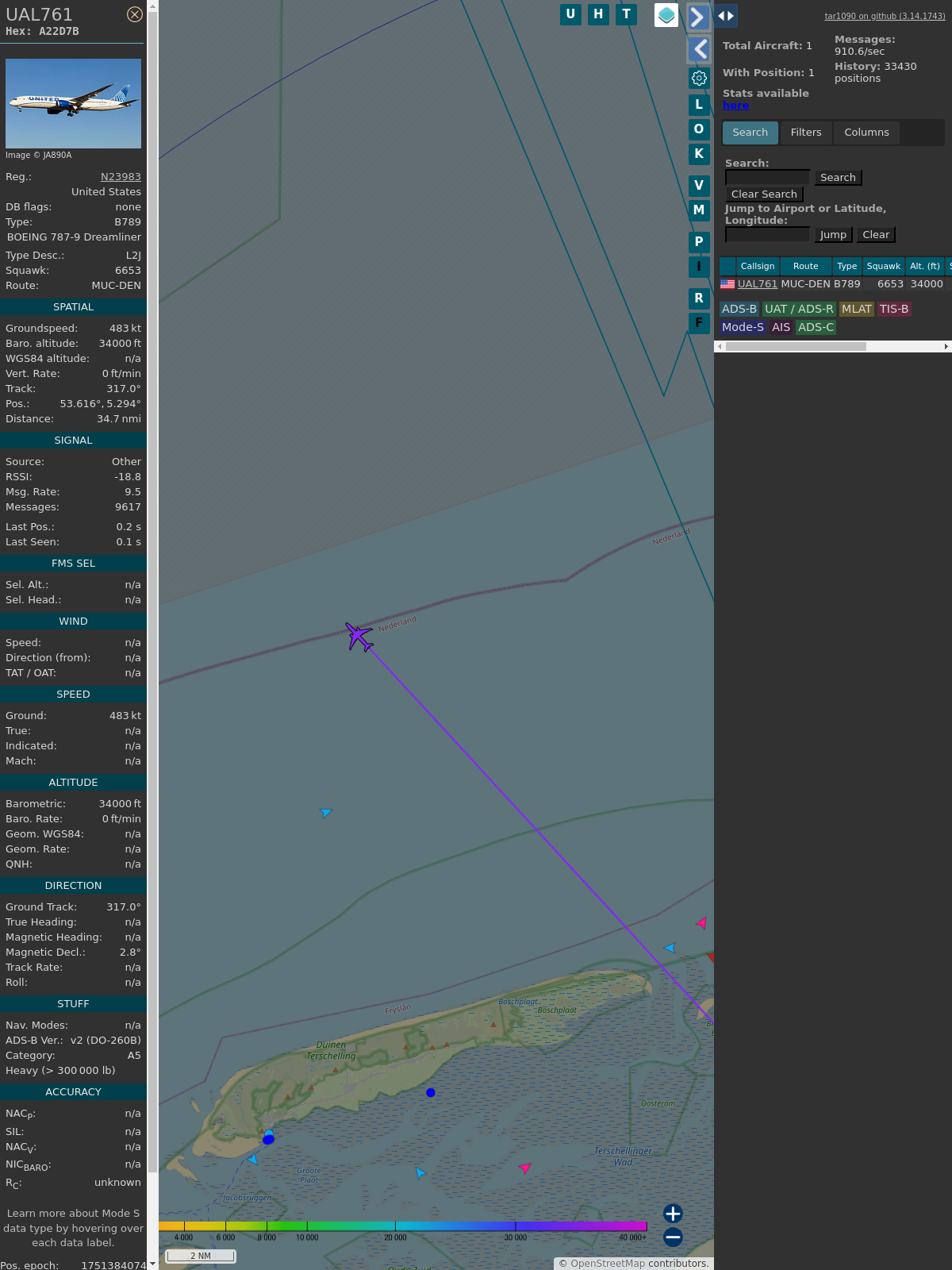Select the UAL761 callsign link in table

pyautogui.click(x=758, y=284)
